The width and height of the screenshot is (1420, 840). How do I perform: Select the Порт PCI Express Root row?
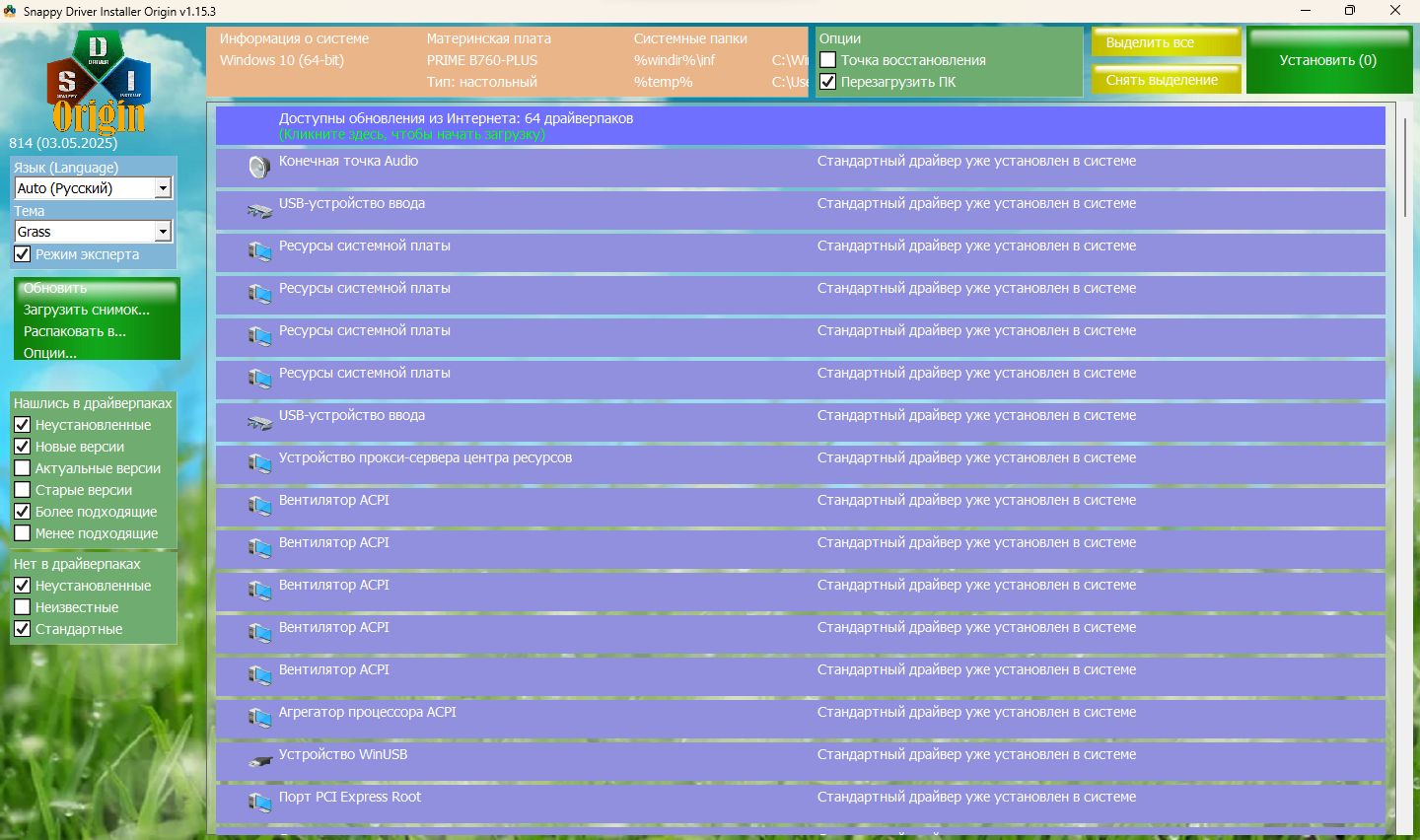coord(801,804)
